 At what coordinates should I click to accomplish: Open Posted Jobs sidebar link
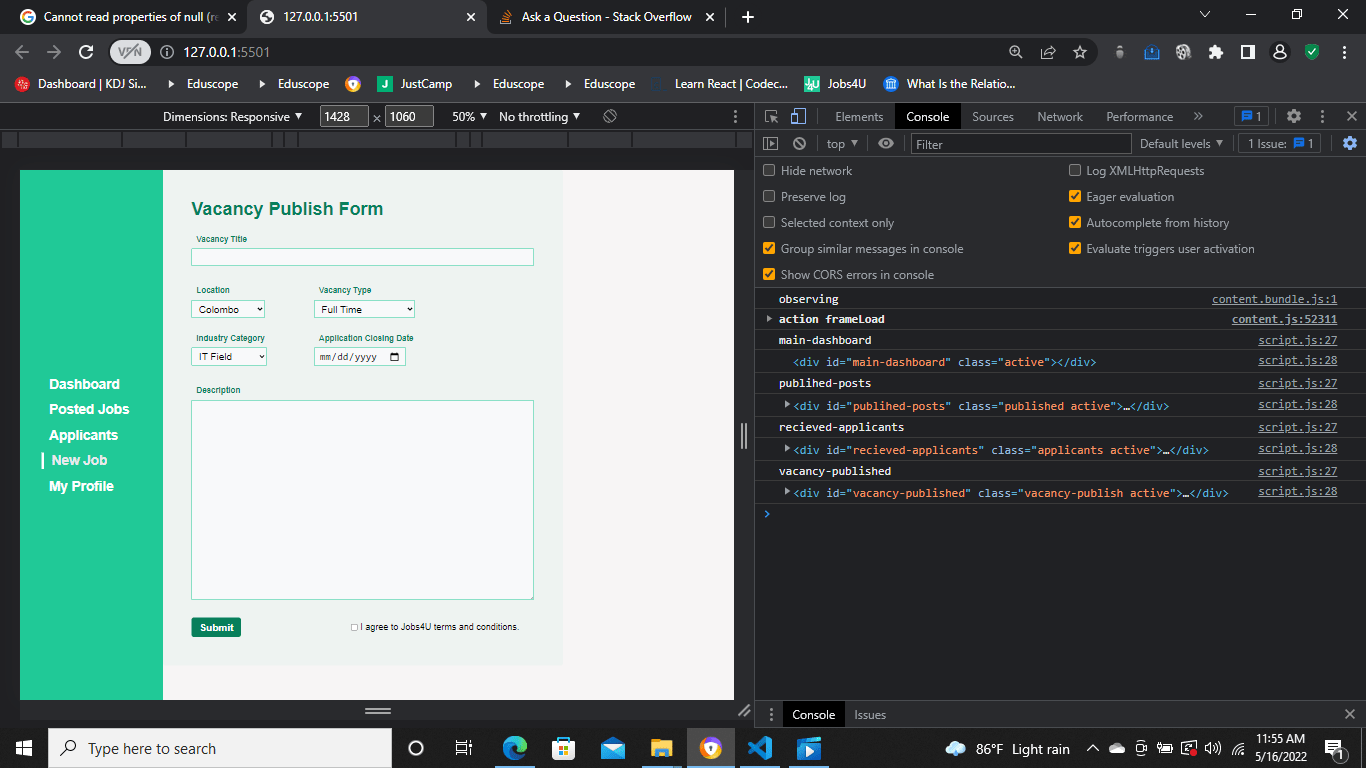89,409
